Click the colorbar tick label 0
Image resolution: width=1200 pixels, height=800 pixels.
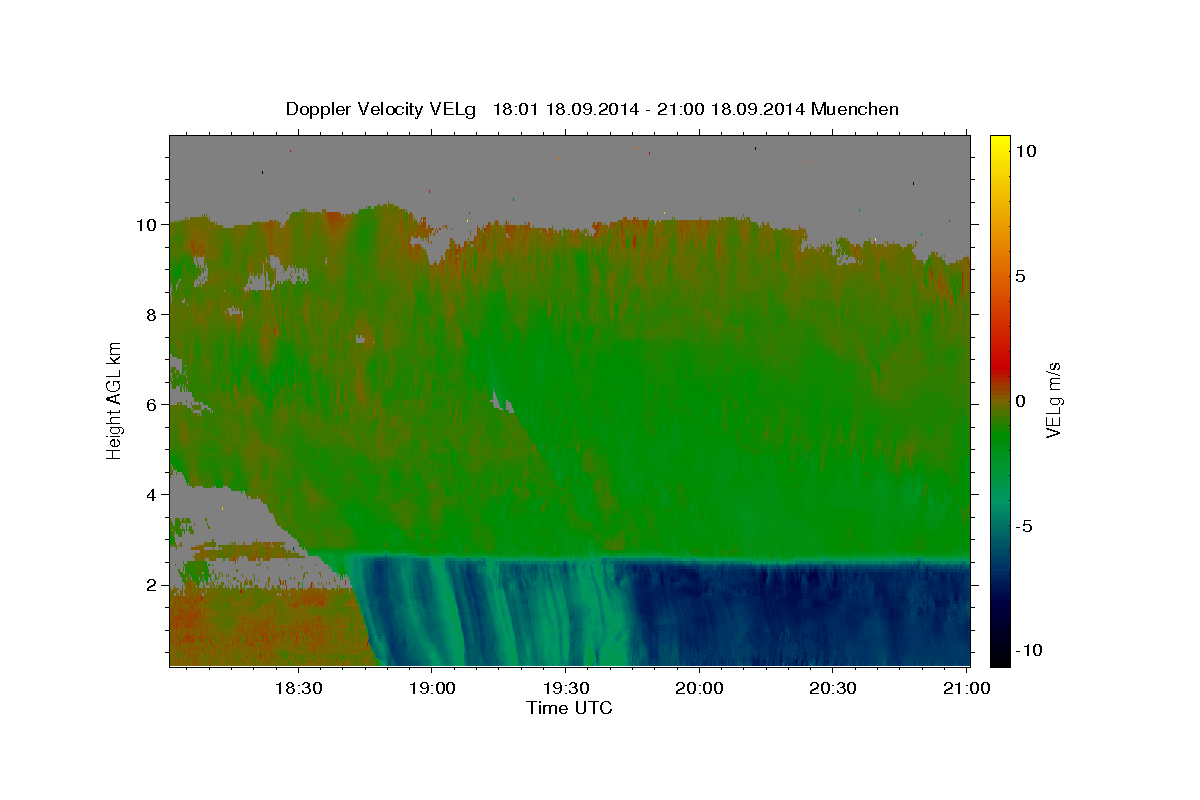pos(1020,401)
